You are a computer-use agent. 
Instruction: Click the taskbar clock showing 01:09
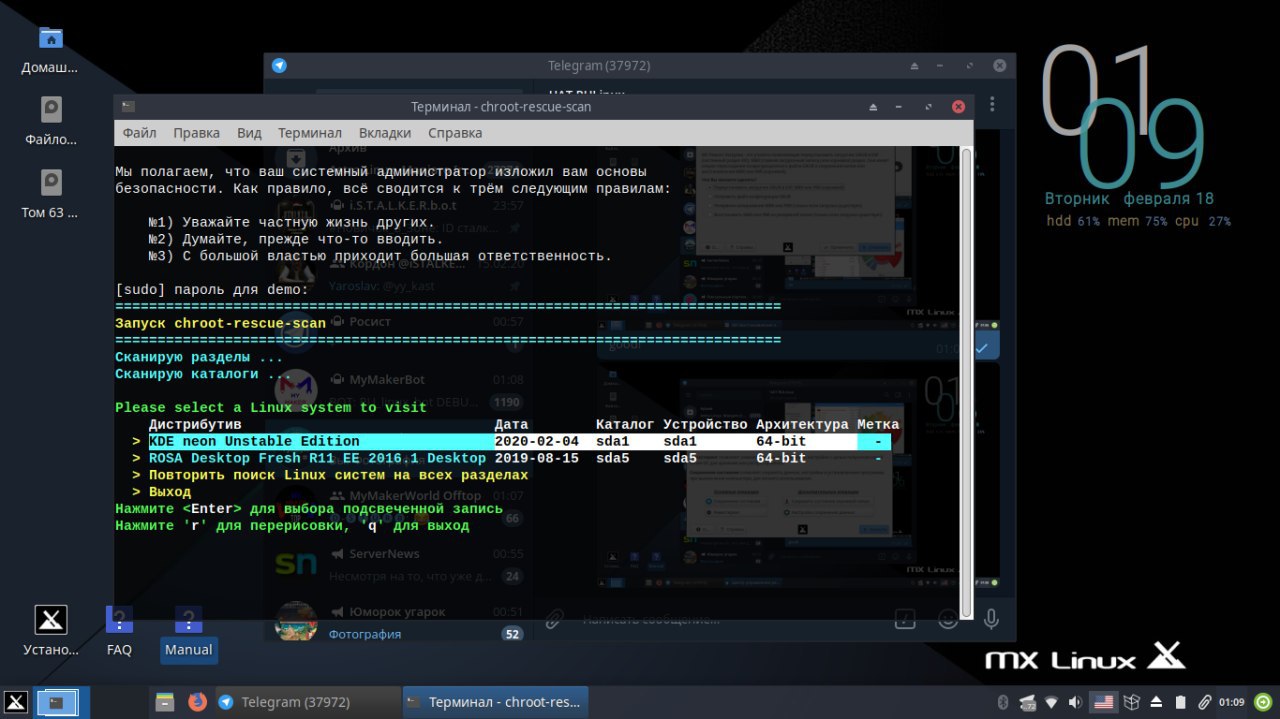click(1232, 702)
